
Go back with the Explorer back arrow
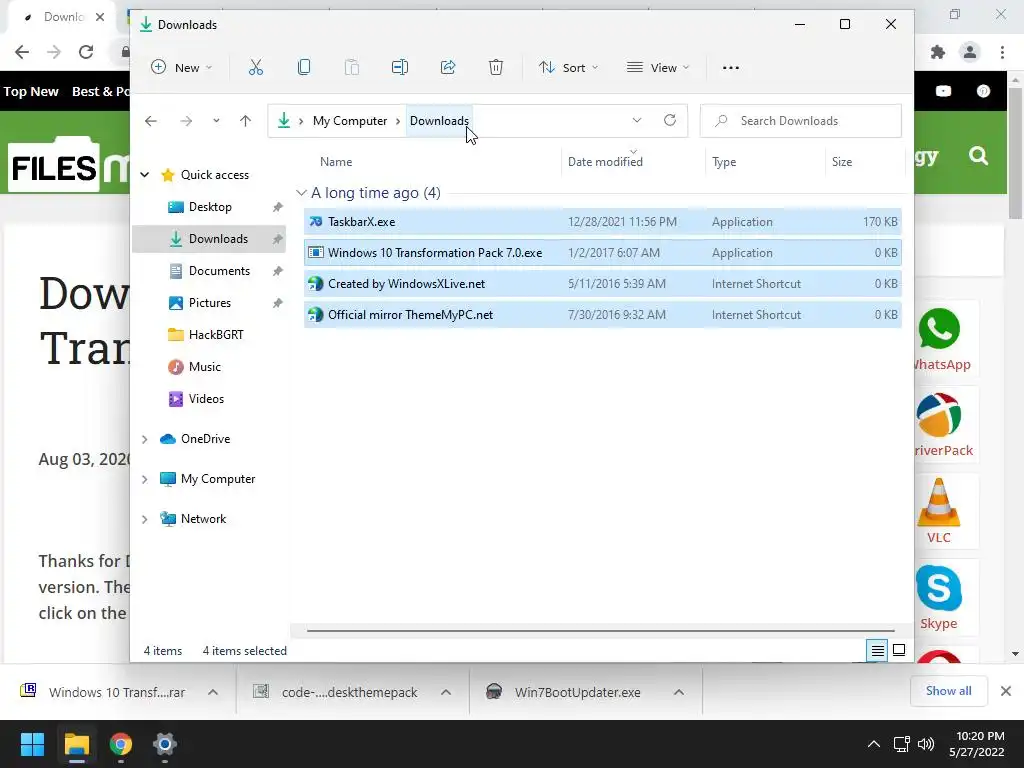[151, 121]
